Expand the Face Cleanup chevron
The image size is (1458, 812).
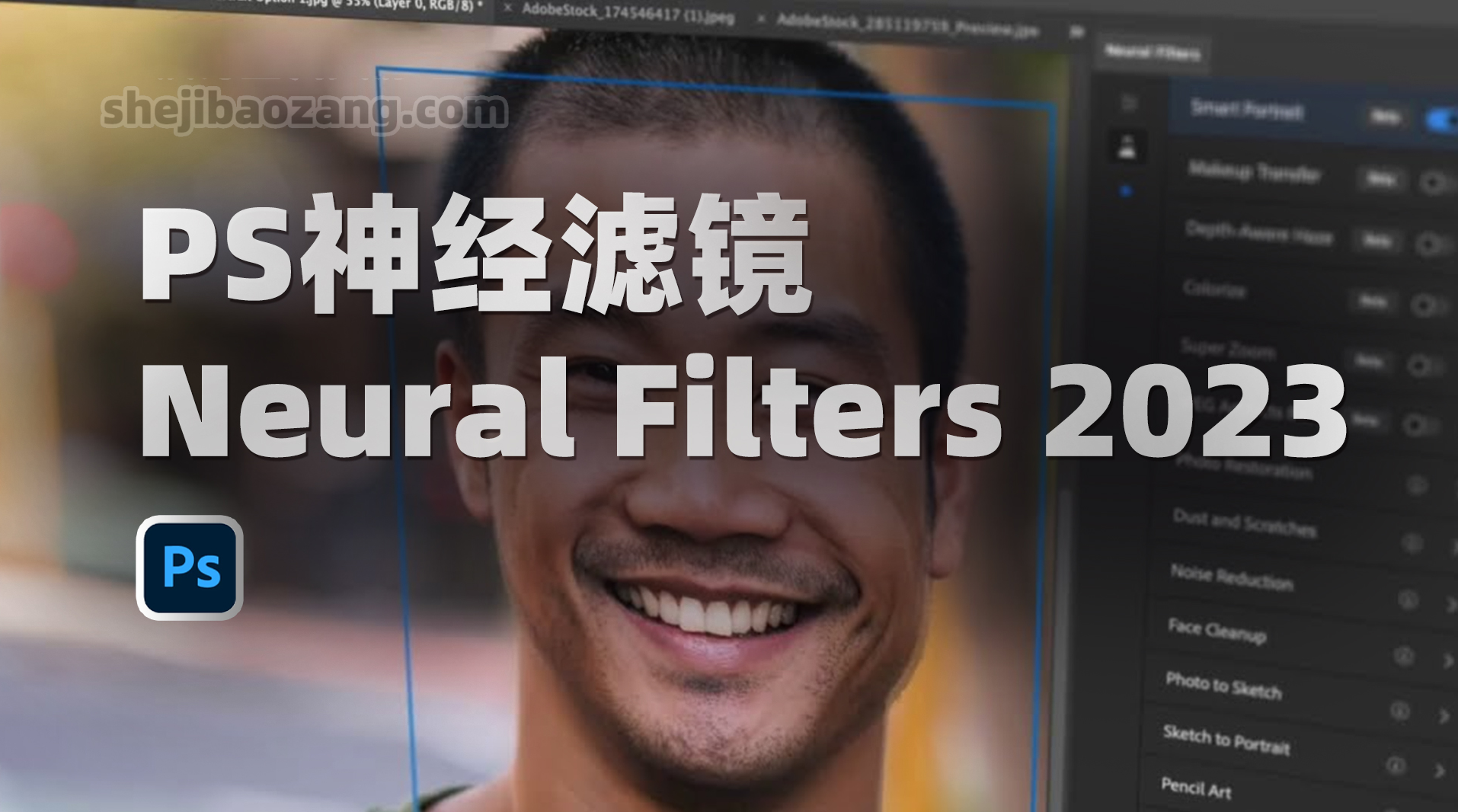1447,660
